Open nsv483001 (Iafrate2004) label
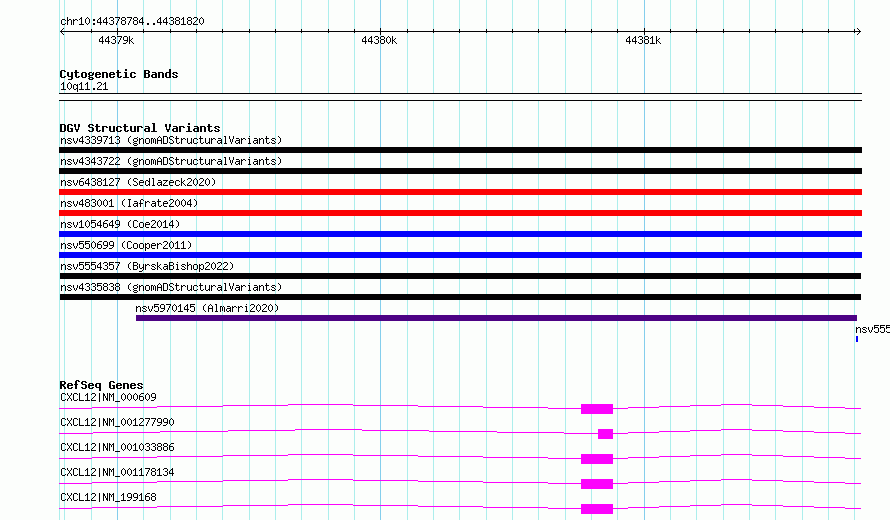The width and height of the screenshot is (890, 520). [129, 203]
